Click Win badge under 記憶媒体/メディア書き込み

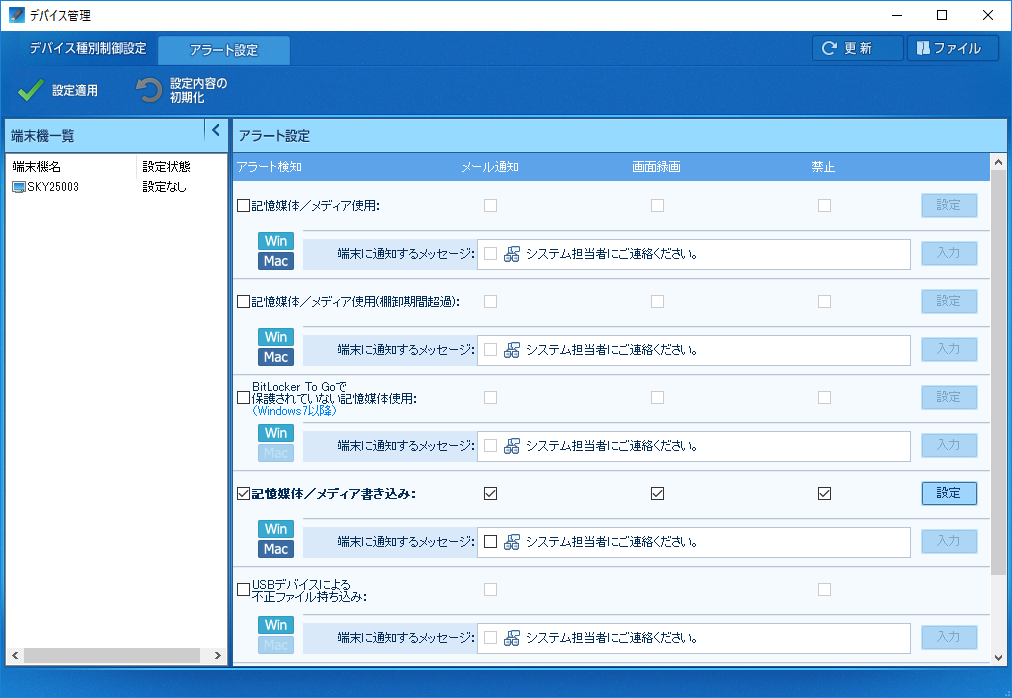pos(276,529)
